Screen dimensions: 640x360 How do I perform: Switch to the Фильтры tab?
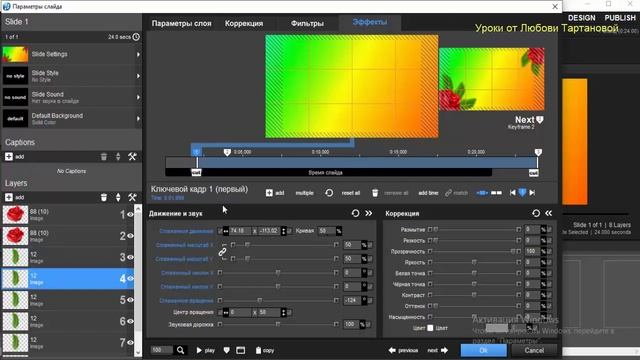tap(307, 24)
